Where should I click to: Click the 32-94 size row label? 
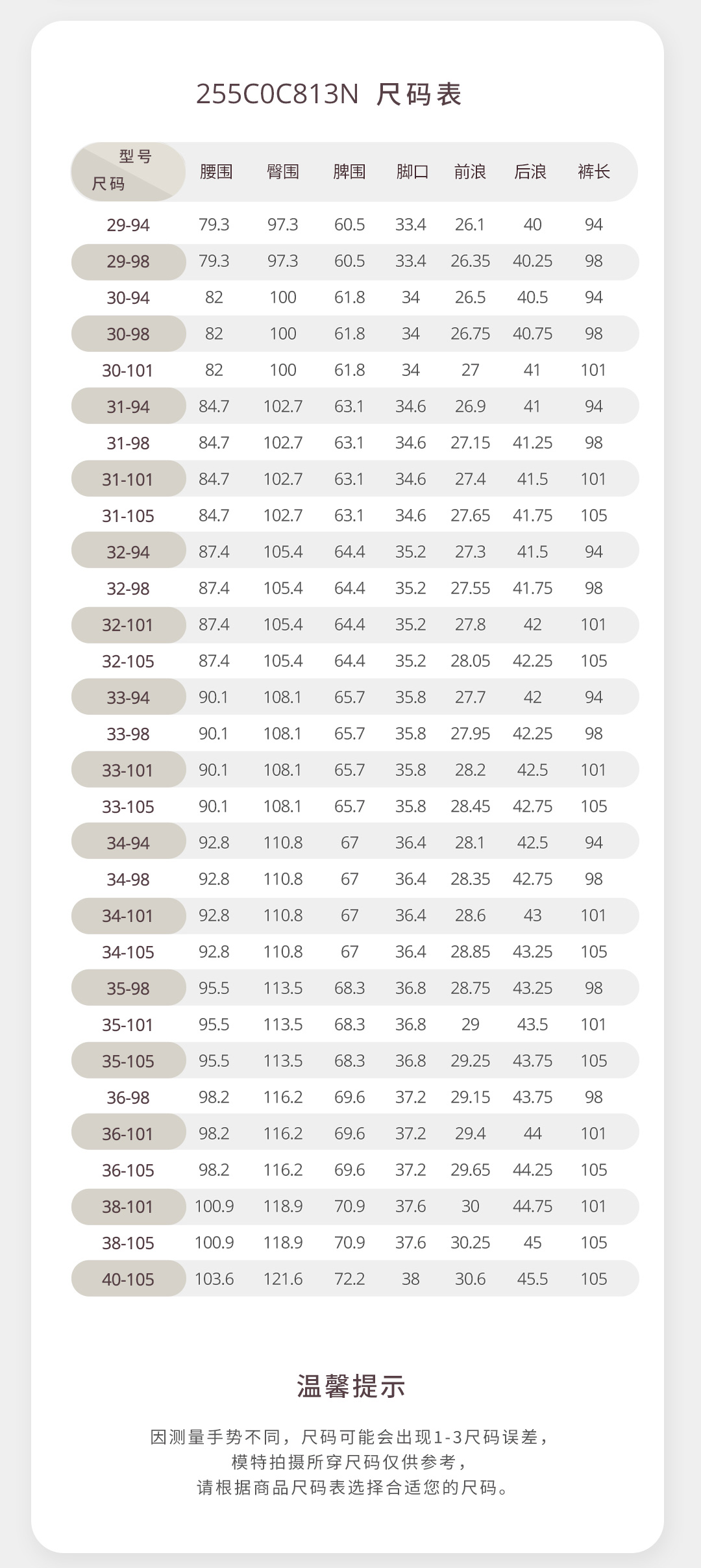click(x=129, y=553)
